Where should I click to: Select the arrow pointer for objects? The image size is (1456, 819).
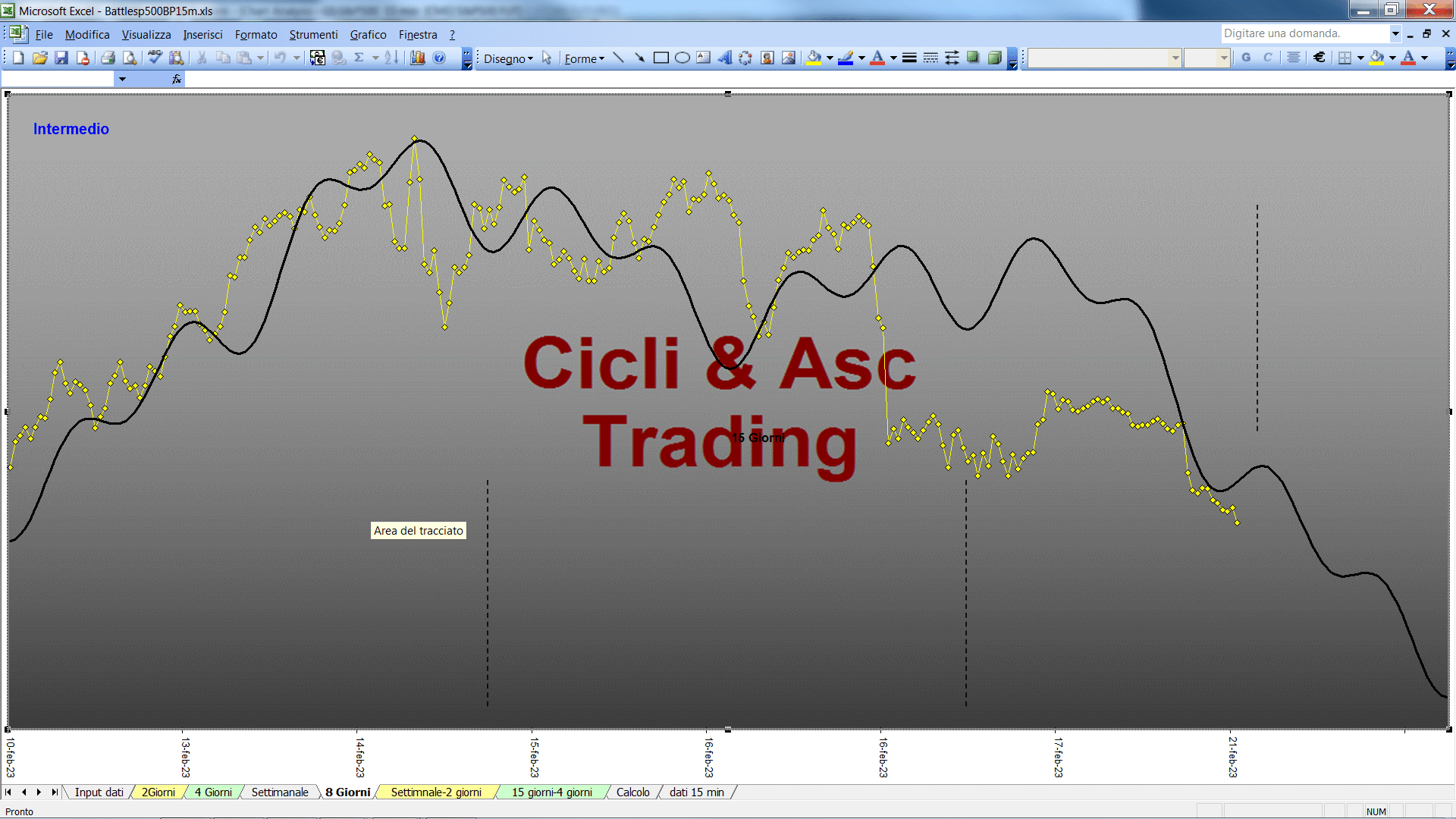click(x=547, y=58)
